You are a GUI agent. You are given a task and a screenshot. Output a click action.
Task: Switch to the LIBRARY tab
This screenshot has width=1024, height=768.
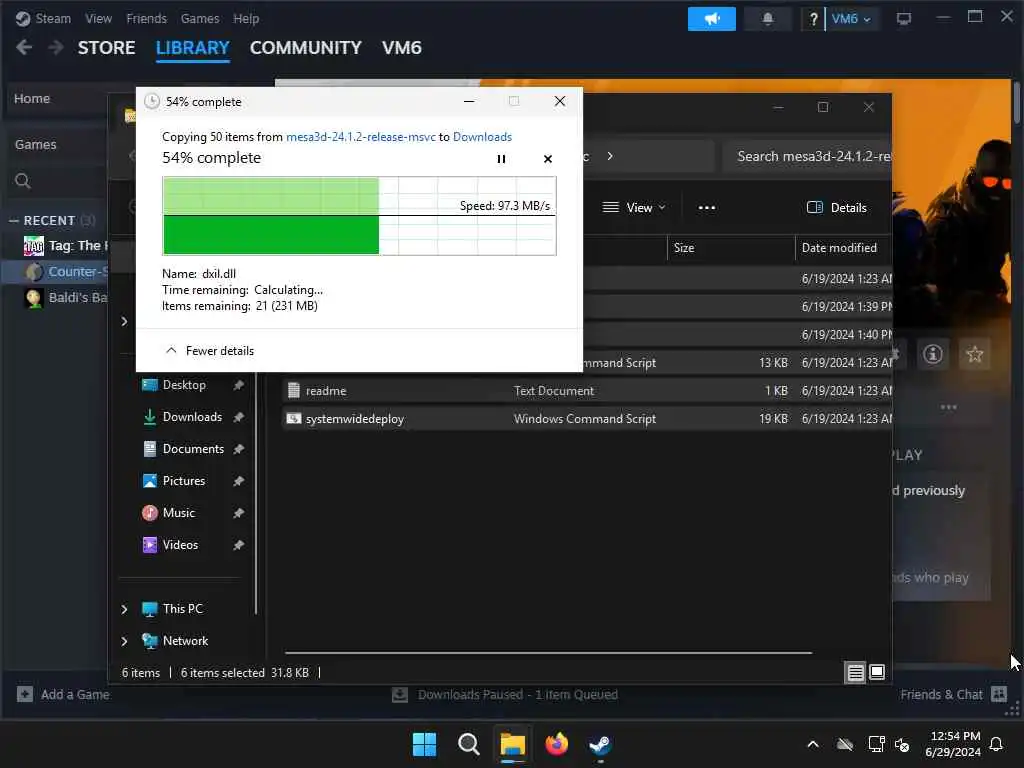[x=193, y=48]
